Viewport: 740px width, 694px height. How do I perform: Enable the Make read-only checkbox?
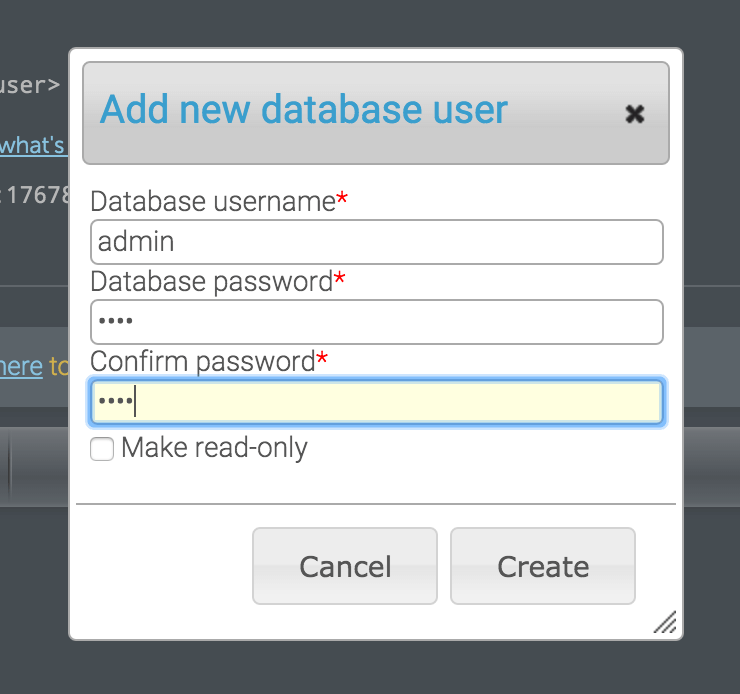102,448
